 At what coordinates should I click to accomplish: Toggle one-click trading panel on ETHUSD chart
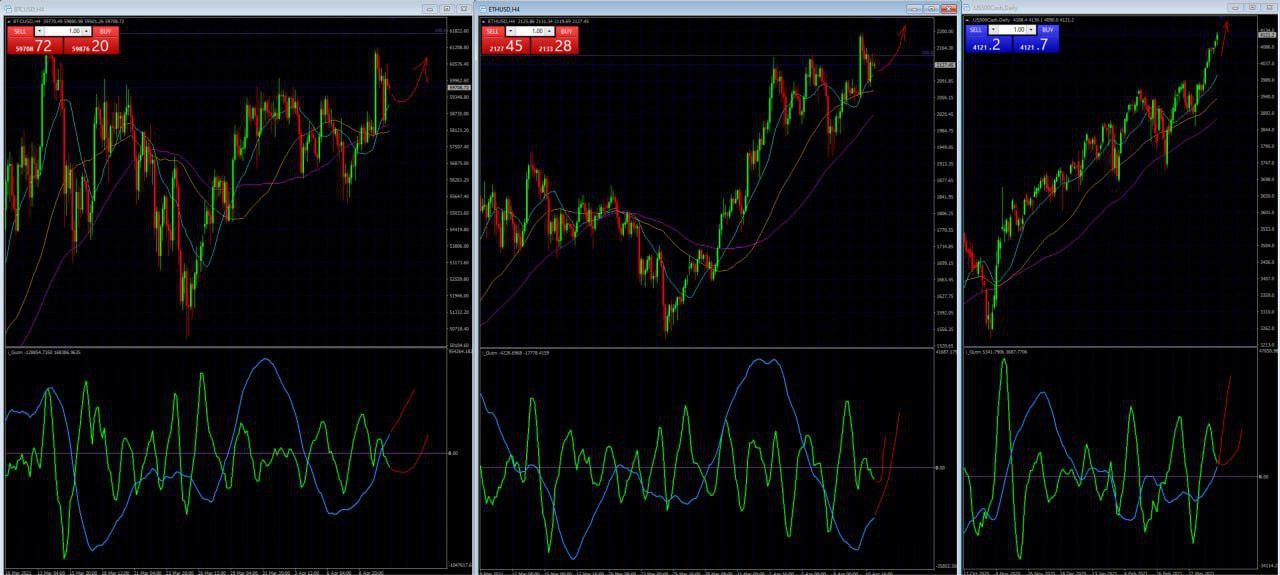(x=485, y=21)
